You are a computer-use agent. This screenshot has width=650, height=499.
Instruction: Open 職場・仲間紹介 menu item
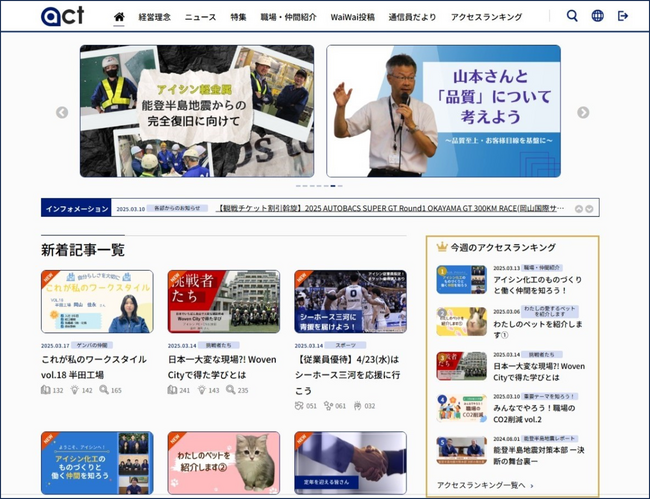coord(288,17)
